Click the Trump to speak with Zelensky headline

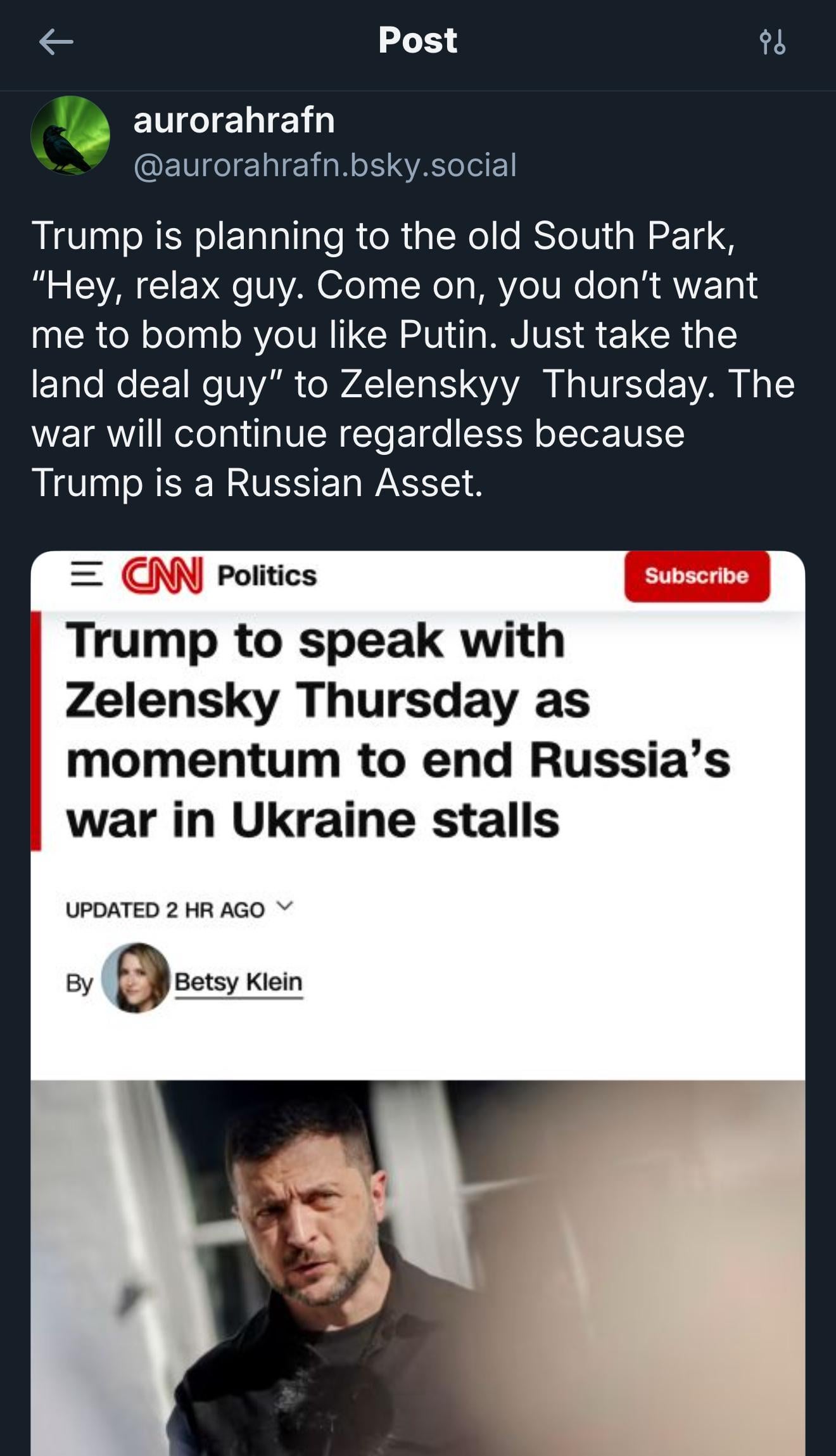click(x=398, y=730)
